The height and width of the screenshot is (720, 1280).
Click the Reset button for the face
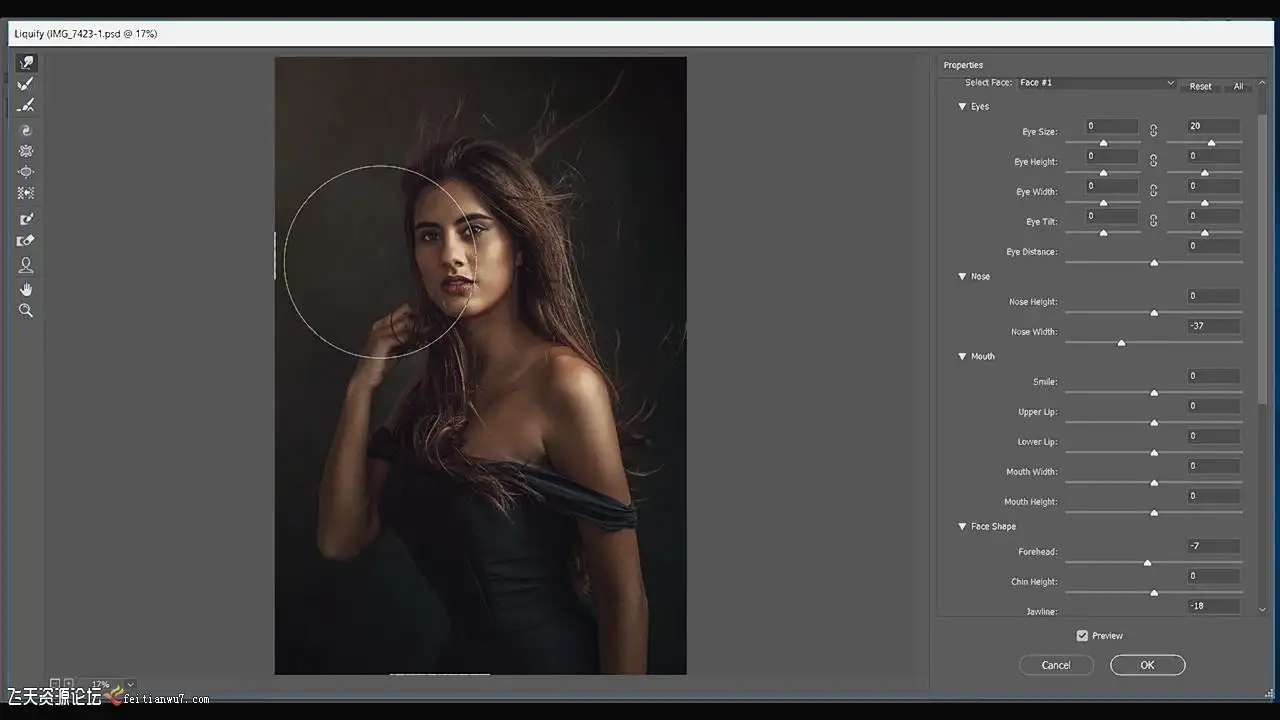[x=1200, y=86]
